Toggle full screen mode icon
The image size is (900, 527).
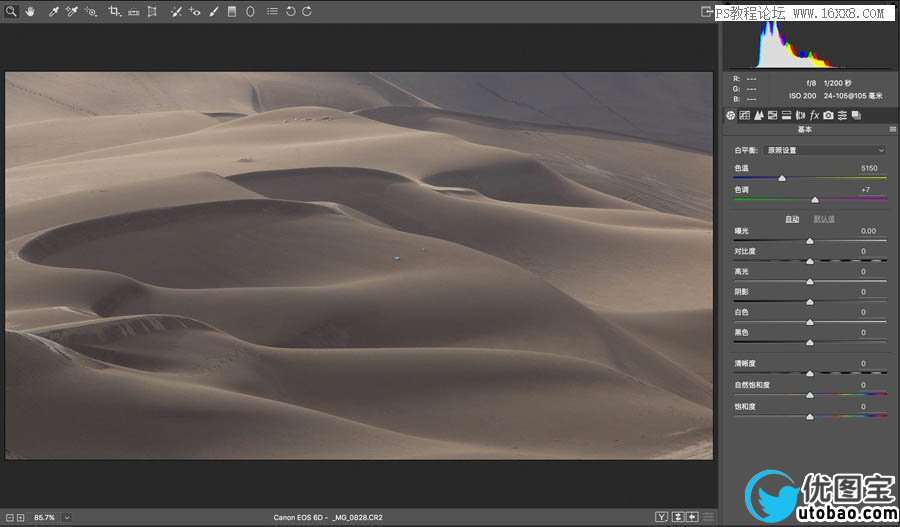tap(707, 11)
